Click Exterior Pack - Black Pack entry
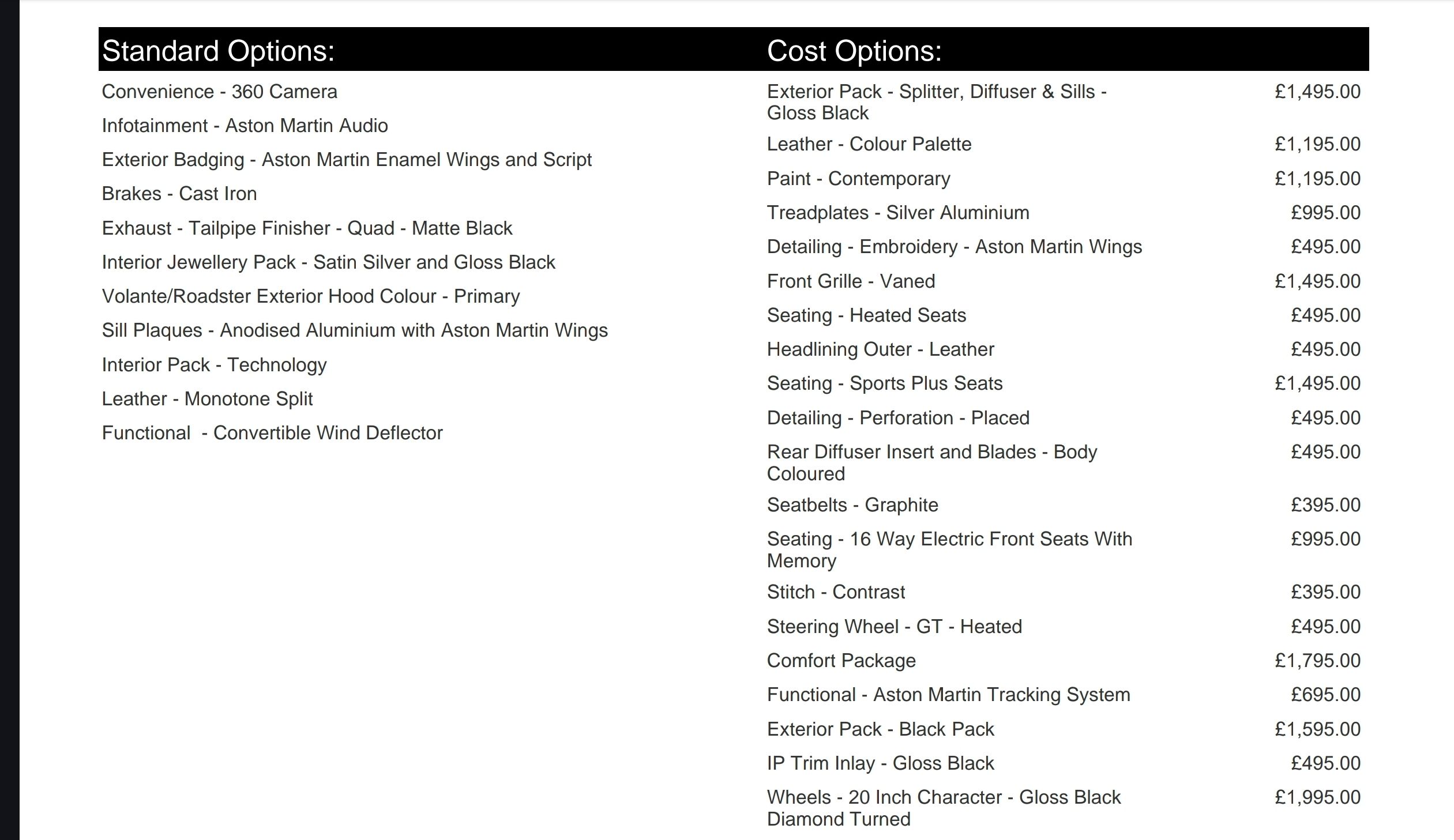The width and height of the screenshot is (1454, 840). (x=881, y=729)
